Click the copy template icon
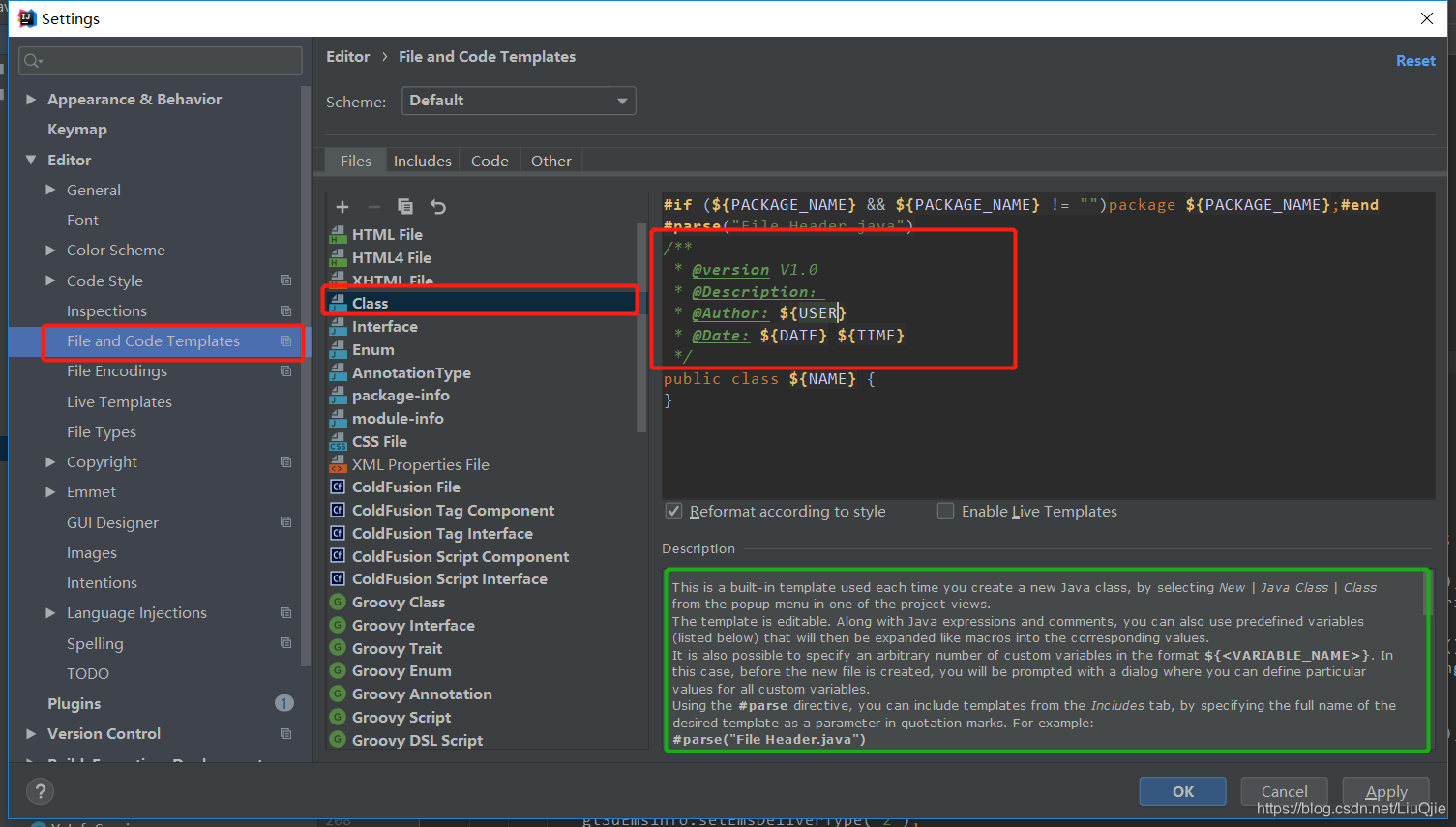 [405, 207]
